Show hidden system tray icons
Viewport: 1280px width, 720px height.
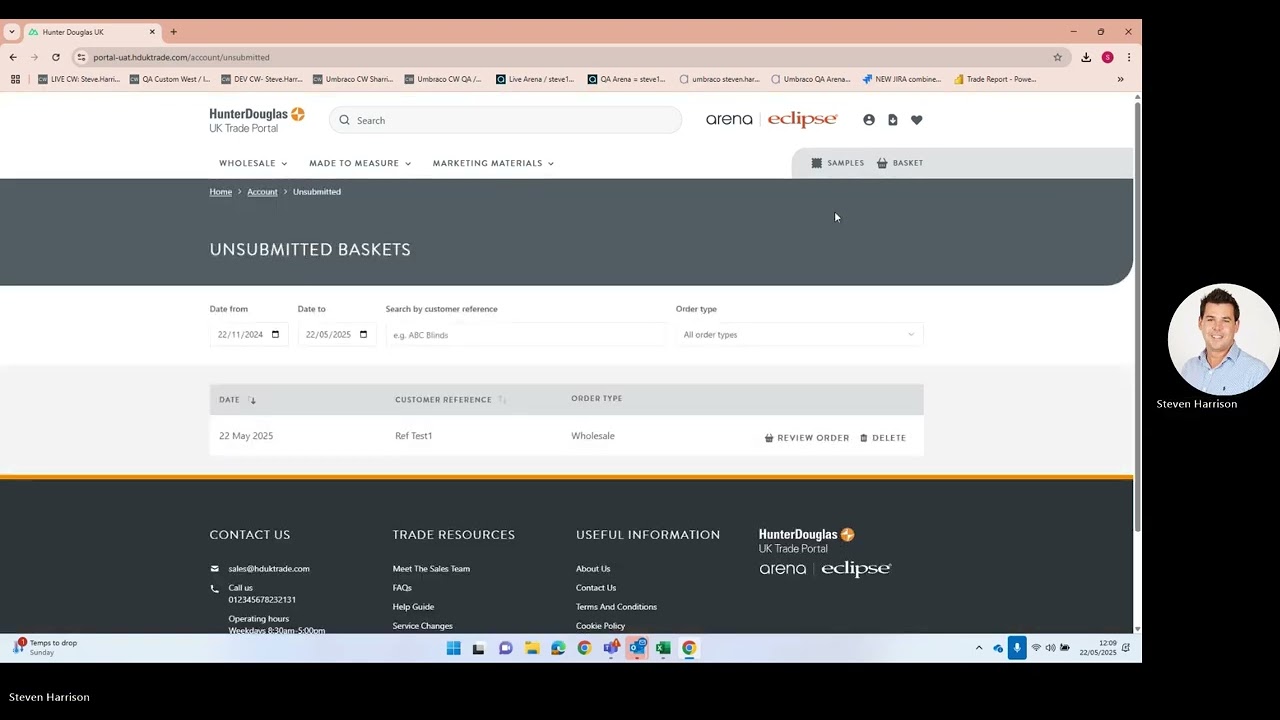[979, 648]
